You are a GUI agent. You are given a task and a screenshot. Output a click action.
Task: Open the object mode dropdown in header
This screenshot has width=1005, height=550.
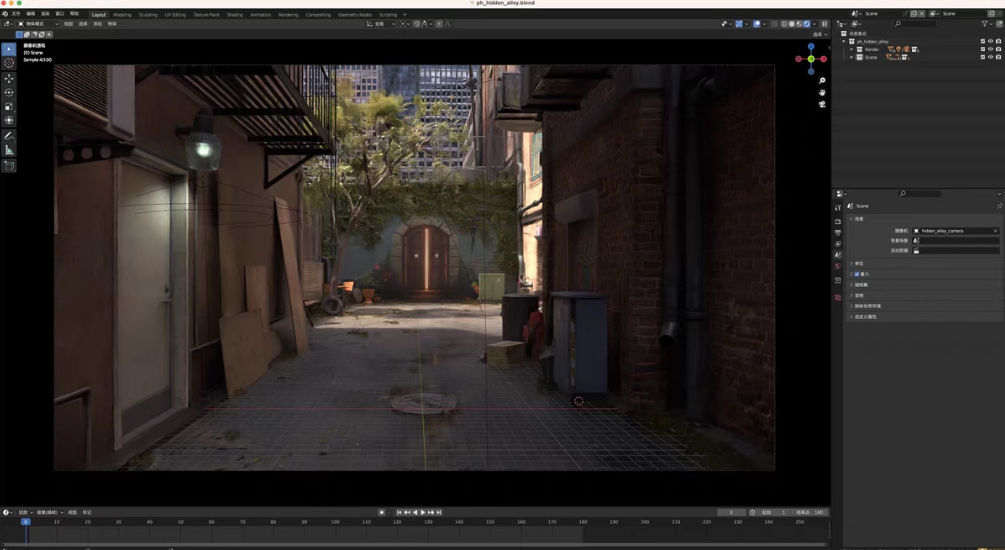point(36,24)
